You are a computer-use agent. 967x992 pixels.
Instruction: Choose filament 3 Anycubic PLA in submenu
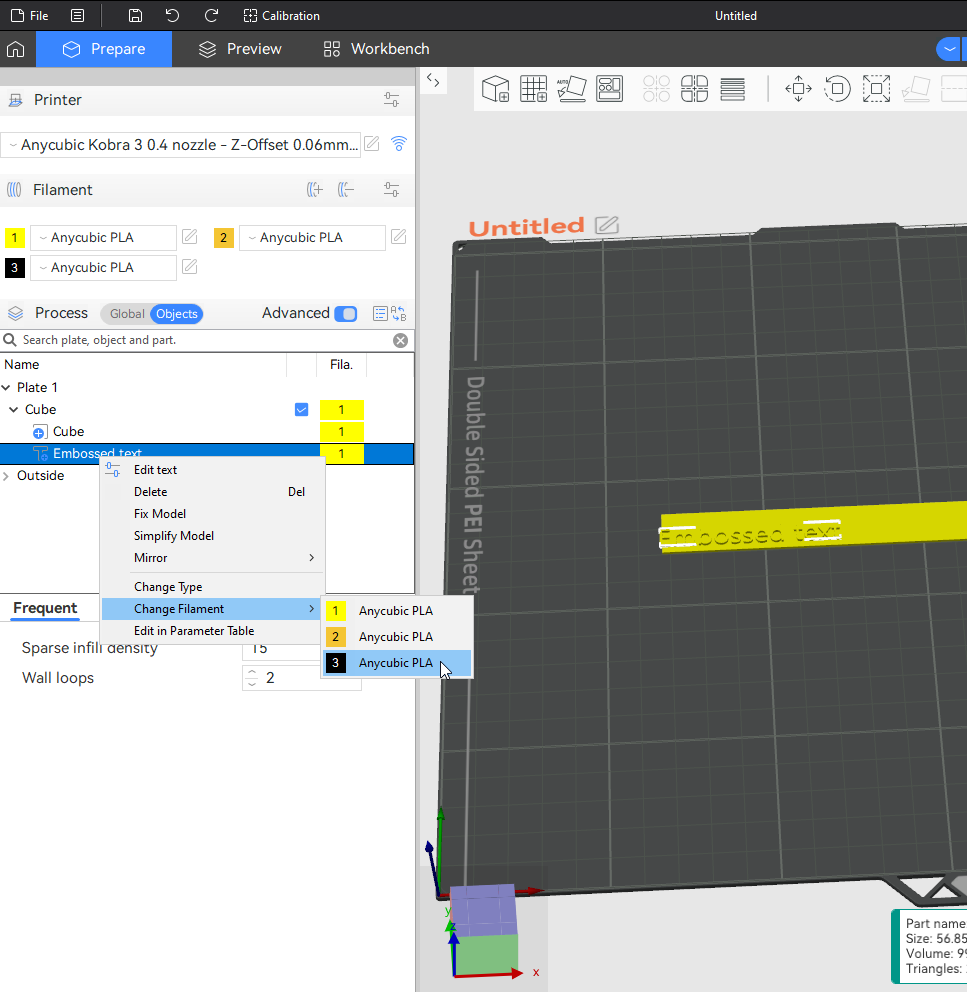pos(396,663)
